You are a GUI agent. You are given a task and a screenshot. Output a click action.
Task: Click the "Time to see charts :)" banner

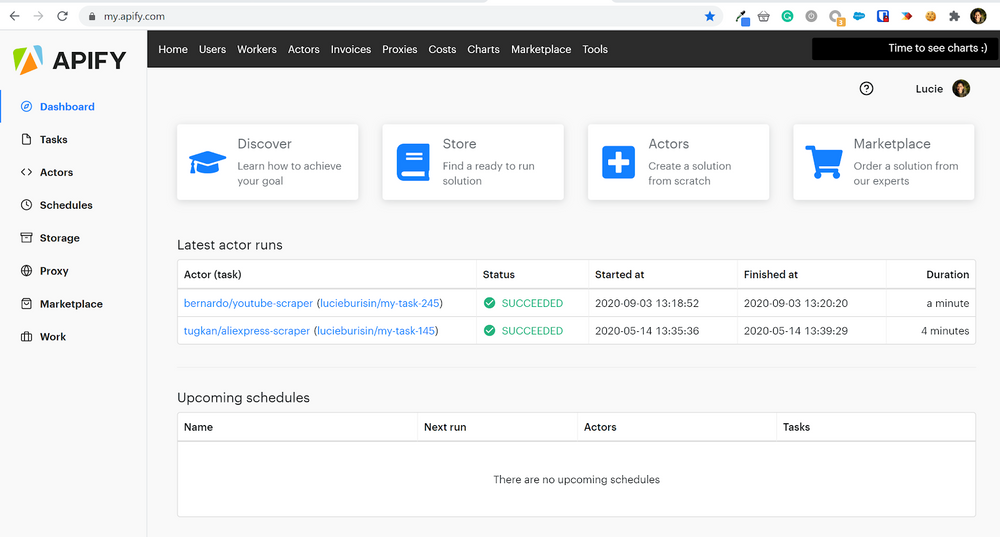click(905, 48)
